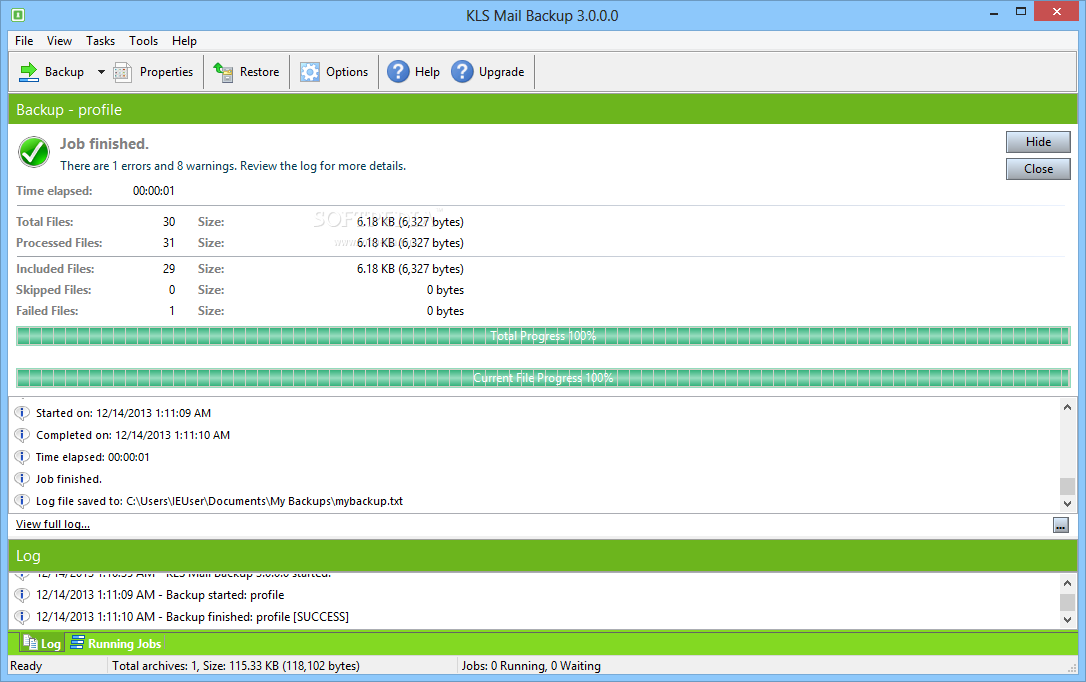The width and height of the screenshot is (1086, 682).
Task: Click the Upgrade question mark icon
Action: [462, 71]
